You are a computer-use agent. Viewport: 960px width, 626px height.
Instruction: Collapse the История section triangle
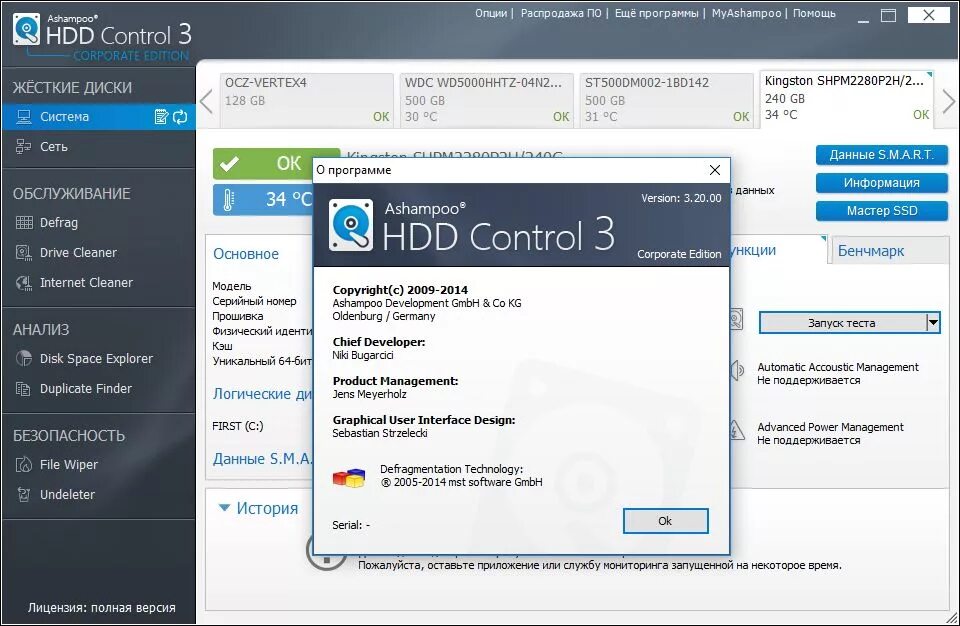click(x=224, y=508)
